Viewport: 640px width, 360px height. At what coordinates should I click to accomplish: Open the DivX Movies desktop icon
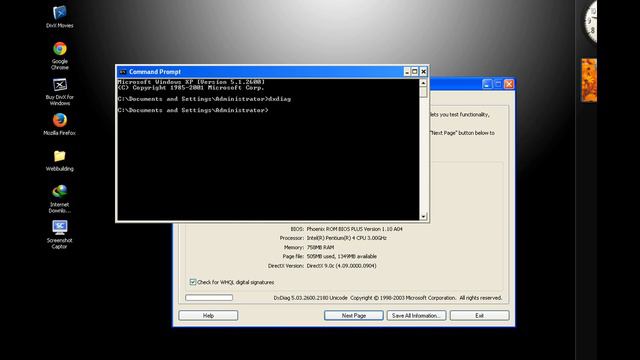point(60,17)
